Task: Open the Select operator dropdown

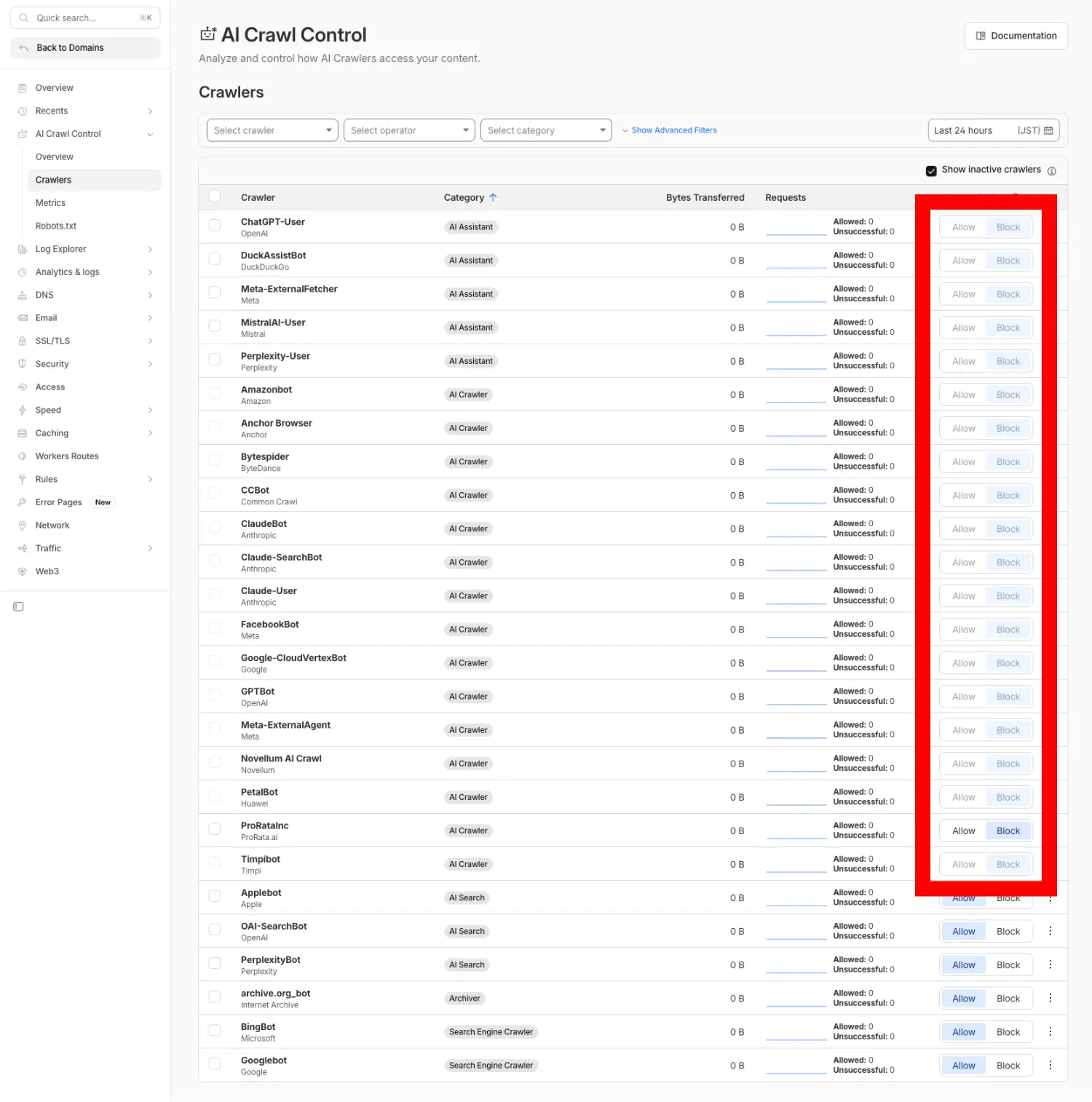Action: [x=409, y=130]
